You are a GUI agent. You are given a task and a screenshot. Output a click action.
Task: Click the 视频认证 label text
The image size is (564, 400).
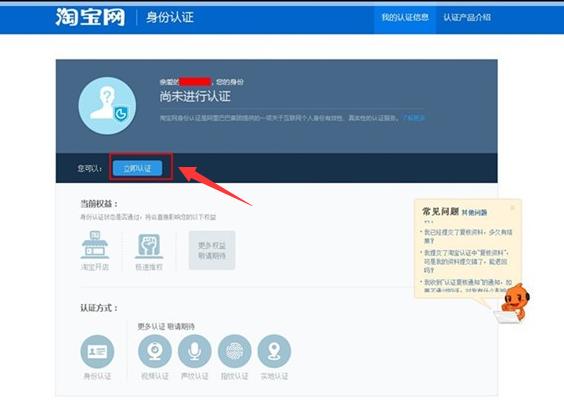coord(155,376)
